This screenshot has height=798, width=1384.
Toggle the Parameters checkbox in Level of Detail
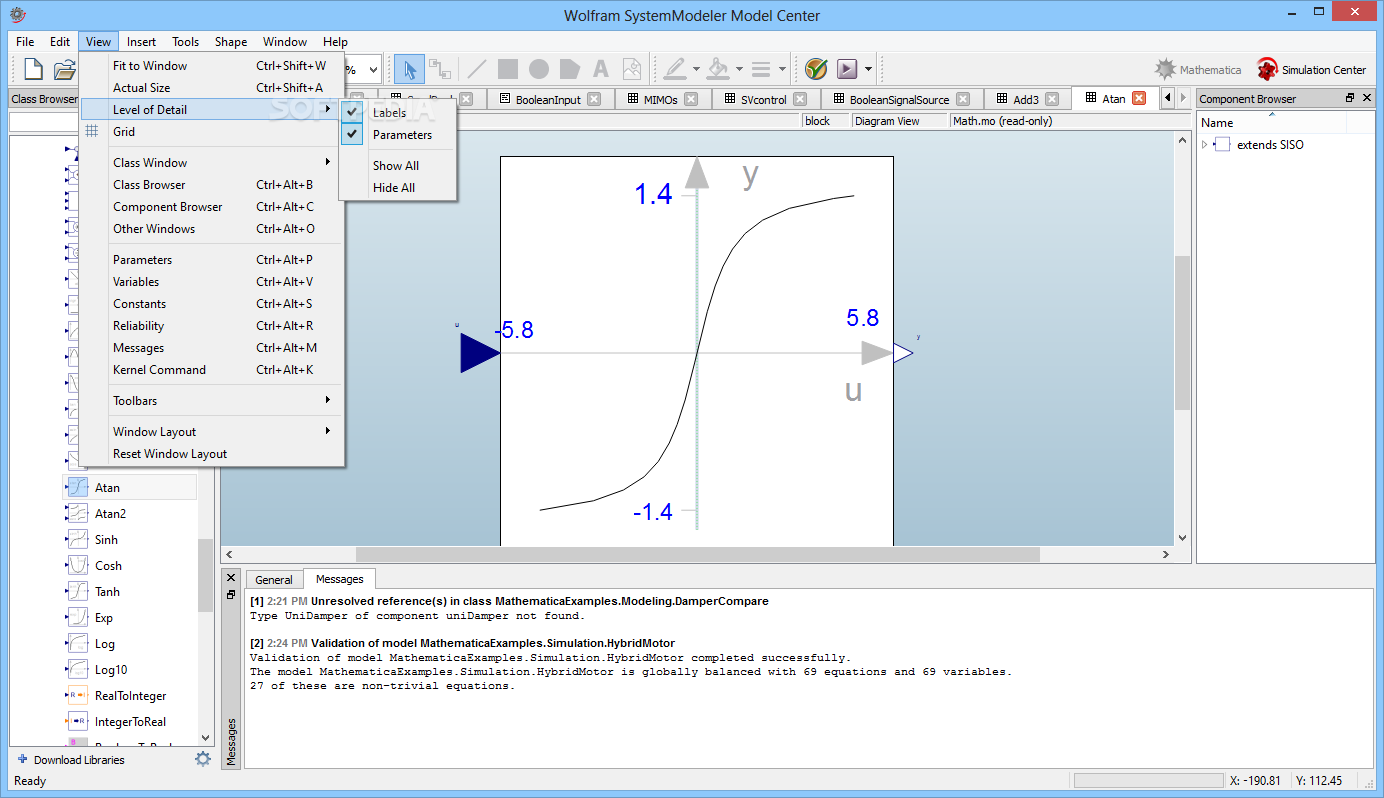tap(352, 134)
